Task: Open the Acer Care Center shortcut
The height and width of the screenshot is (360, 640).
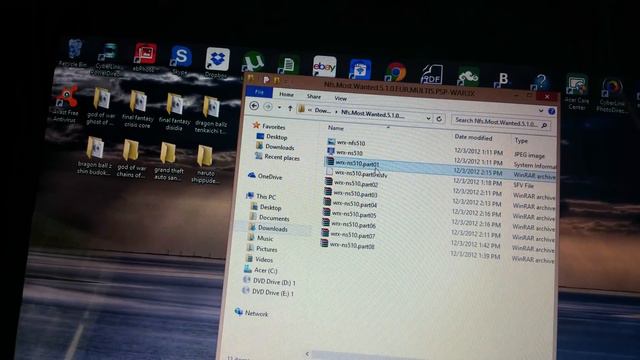Action: (x=576, y=92)
